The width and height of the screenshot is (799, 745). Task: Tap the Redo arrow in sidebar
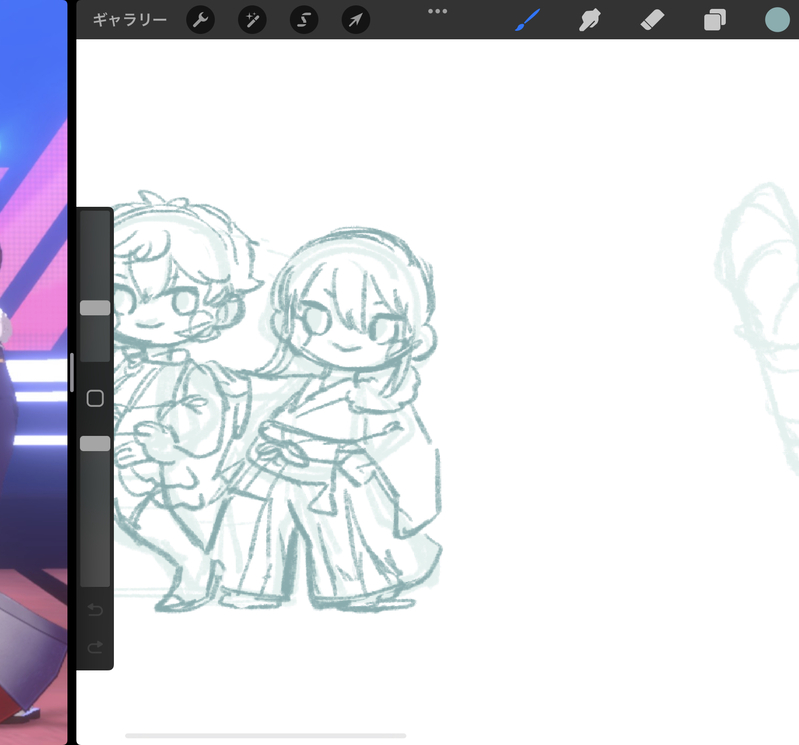tap(95, 647)
